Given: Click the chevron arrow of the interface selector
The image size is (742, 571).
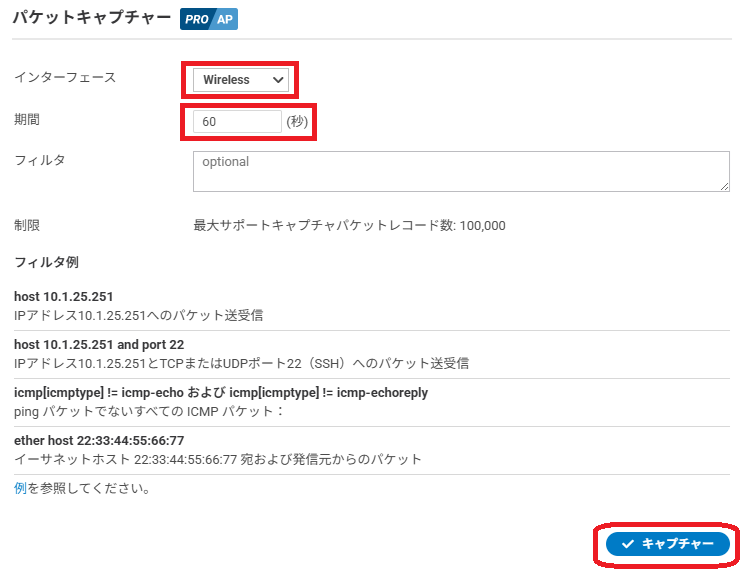Looking at the screenshot, I should (278, 80).
